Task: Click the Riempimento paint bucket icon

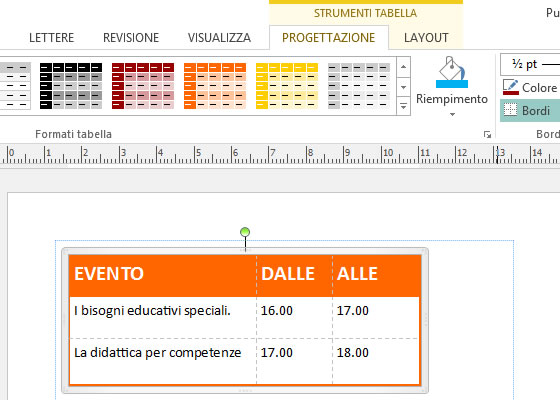Action: pos(452,72)
